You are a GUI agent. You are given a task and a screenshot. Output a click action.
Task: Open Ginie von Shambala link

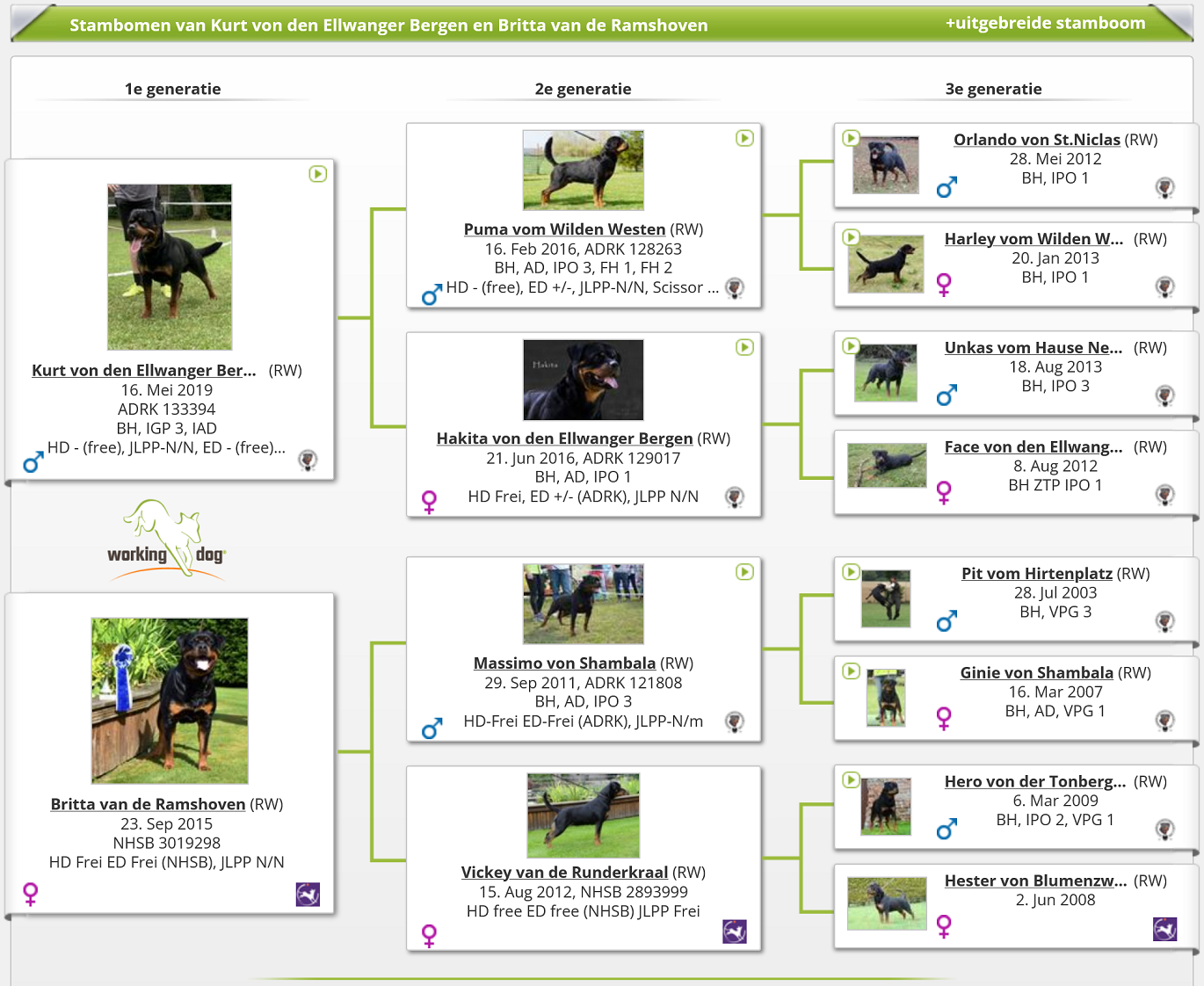pos(1037,673)
